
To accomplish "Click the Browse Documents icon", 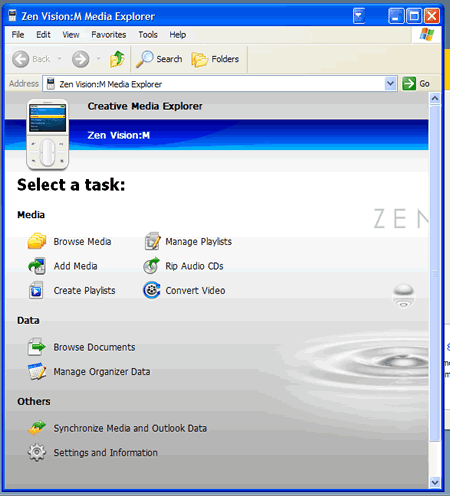I will pos(36,347).
